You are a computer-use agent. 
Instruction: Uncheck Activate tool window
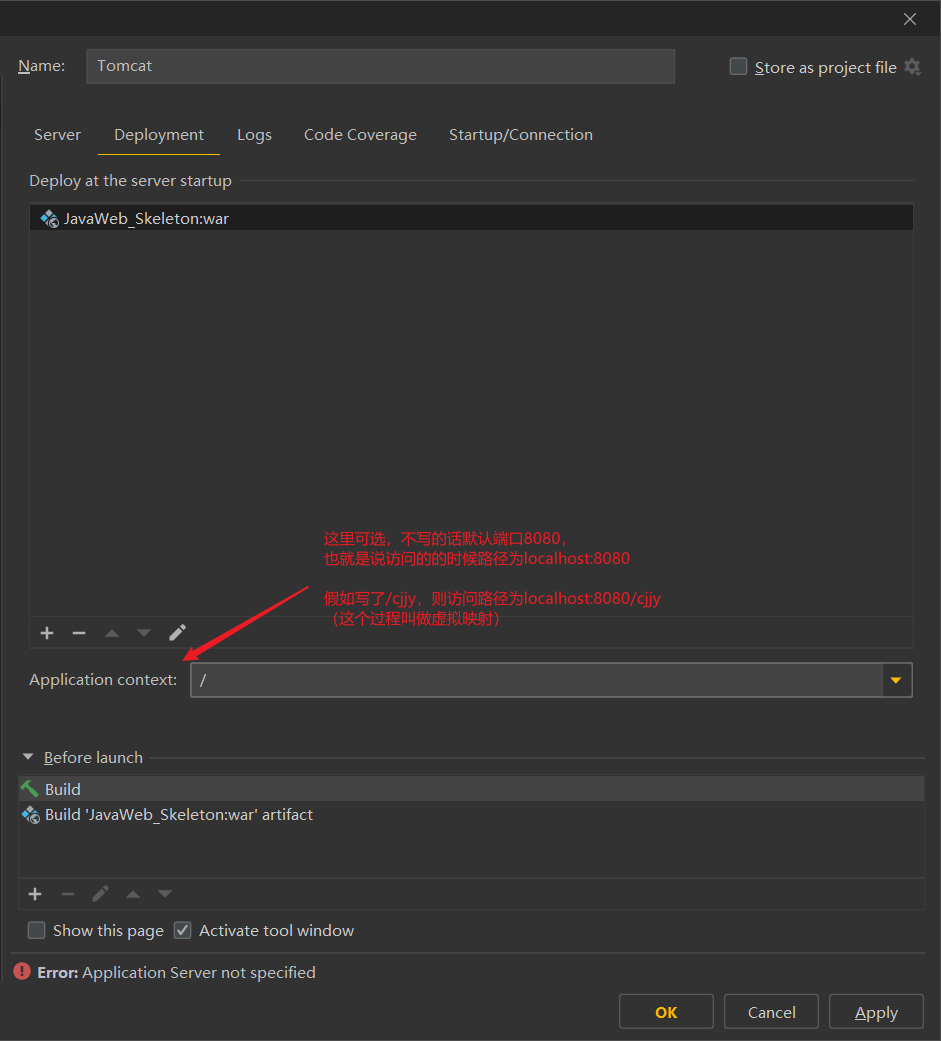click(x=182, y=931)
